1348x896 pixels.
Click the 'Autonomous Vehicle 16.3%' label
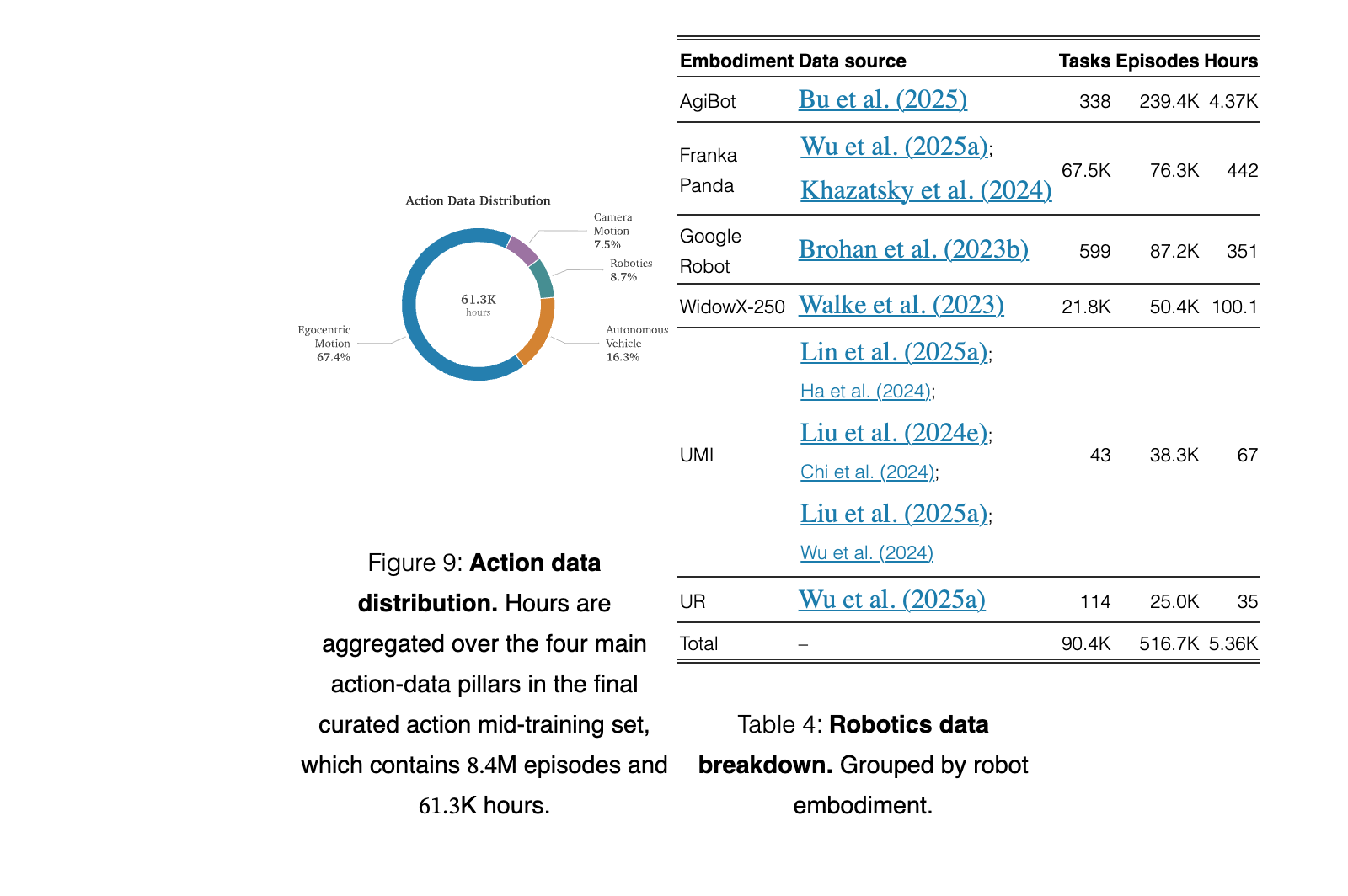click(637, 344)
